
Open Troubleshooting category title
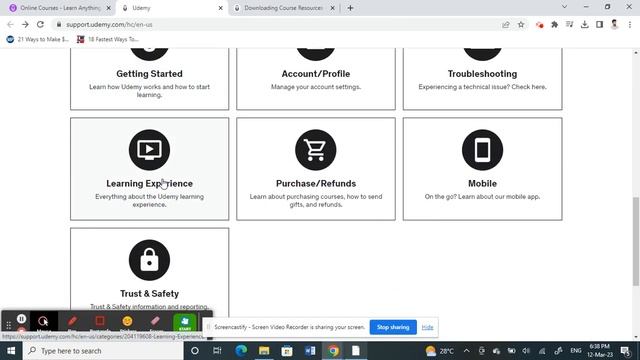click(x=482, y=74)
